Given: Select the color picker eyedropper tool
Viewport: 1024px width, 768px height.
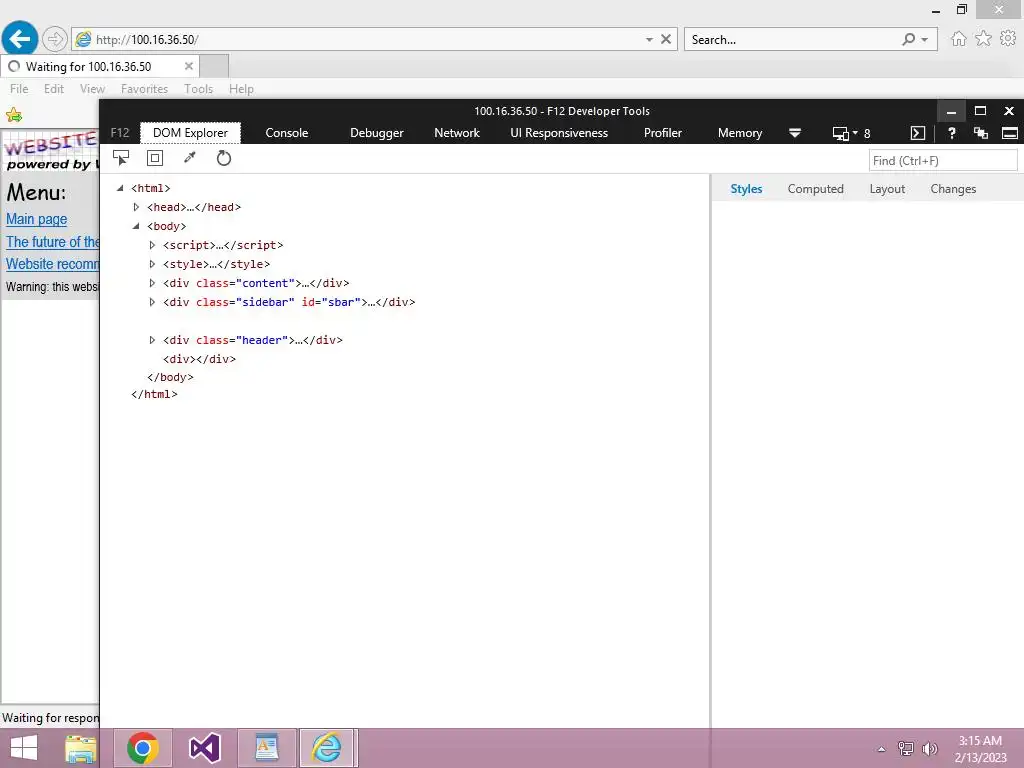Looking at the screenshot, I should [x=189, y=157].
